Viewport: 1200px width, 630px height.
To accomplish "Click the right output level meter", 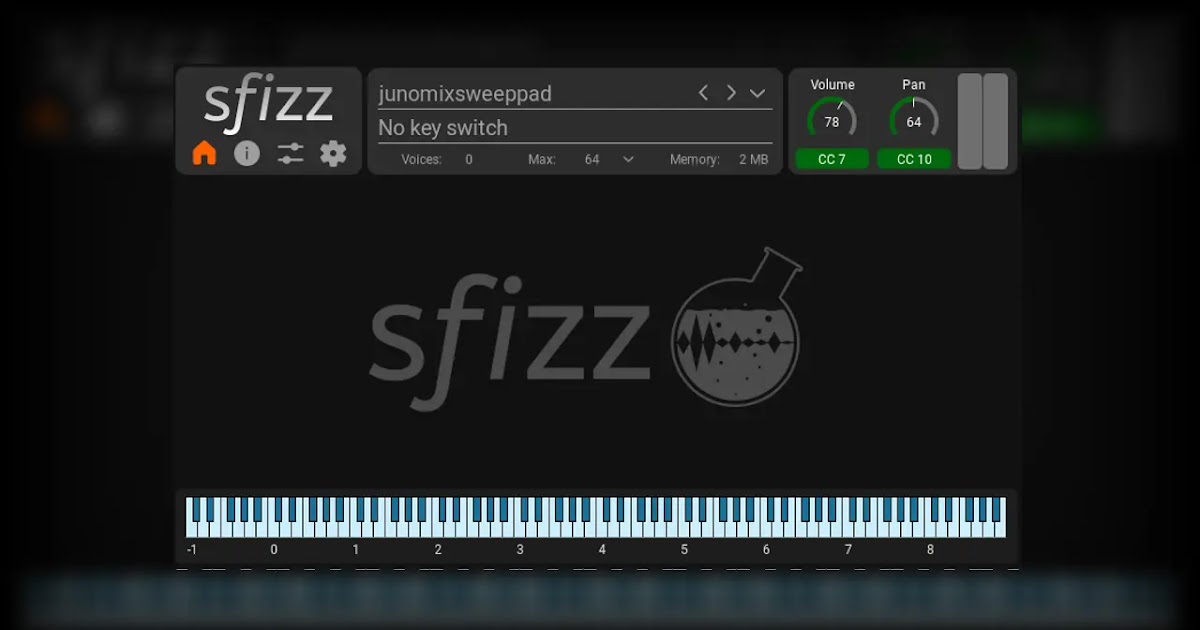I will coord(996,121).
